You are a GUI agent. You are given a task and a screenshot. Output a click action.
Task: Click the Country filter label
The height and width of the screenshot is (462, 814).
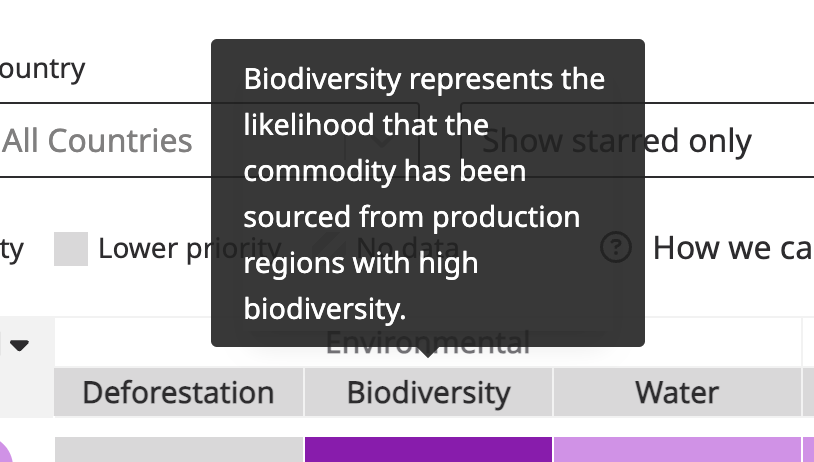[x=42, y=68]
